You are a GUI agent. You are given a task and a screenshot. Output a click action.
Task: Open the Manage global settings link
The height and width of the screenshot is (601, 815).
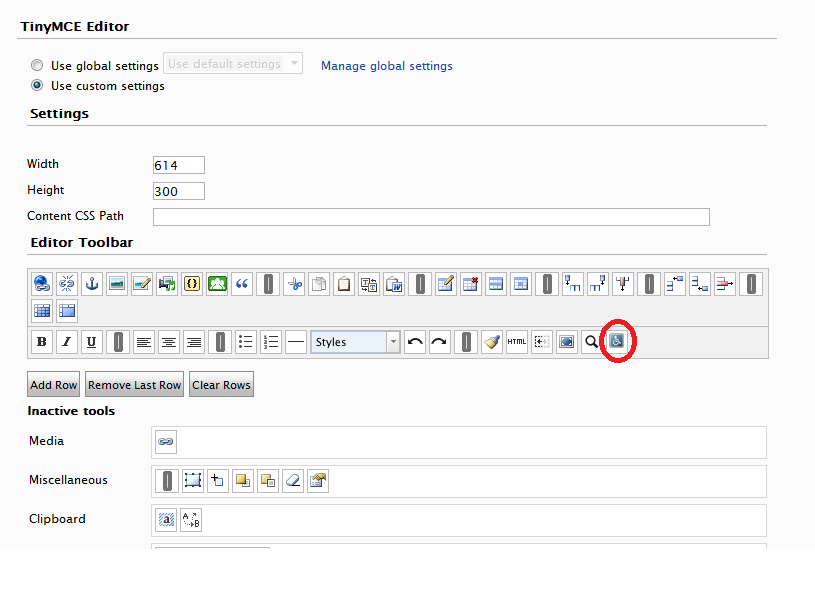point(386,66)
